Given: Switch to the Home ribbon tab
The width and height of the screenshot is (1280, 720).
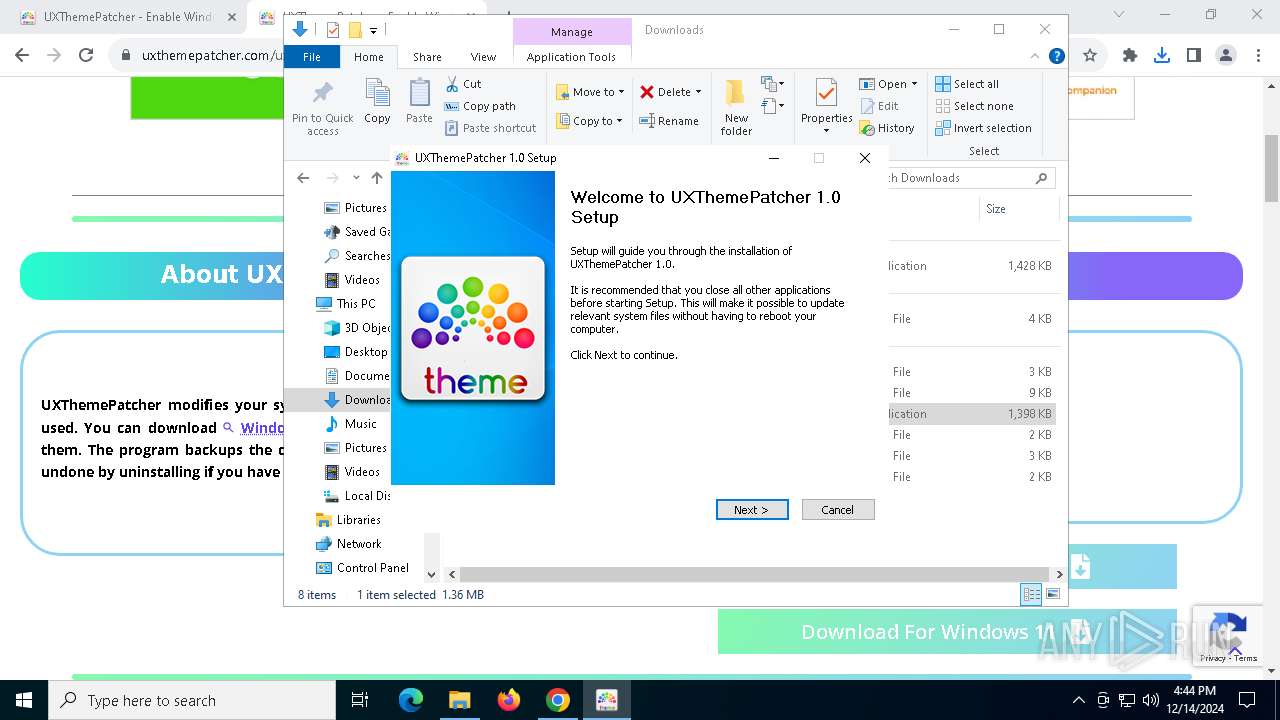Looking at the screenshot, I should point(368,57).
